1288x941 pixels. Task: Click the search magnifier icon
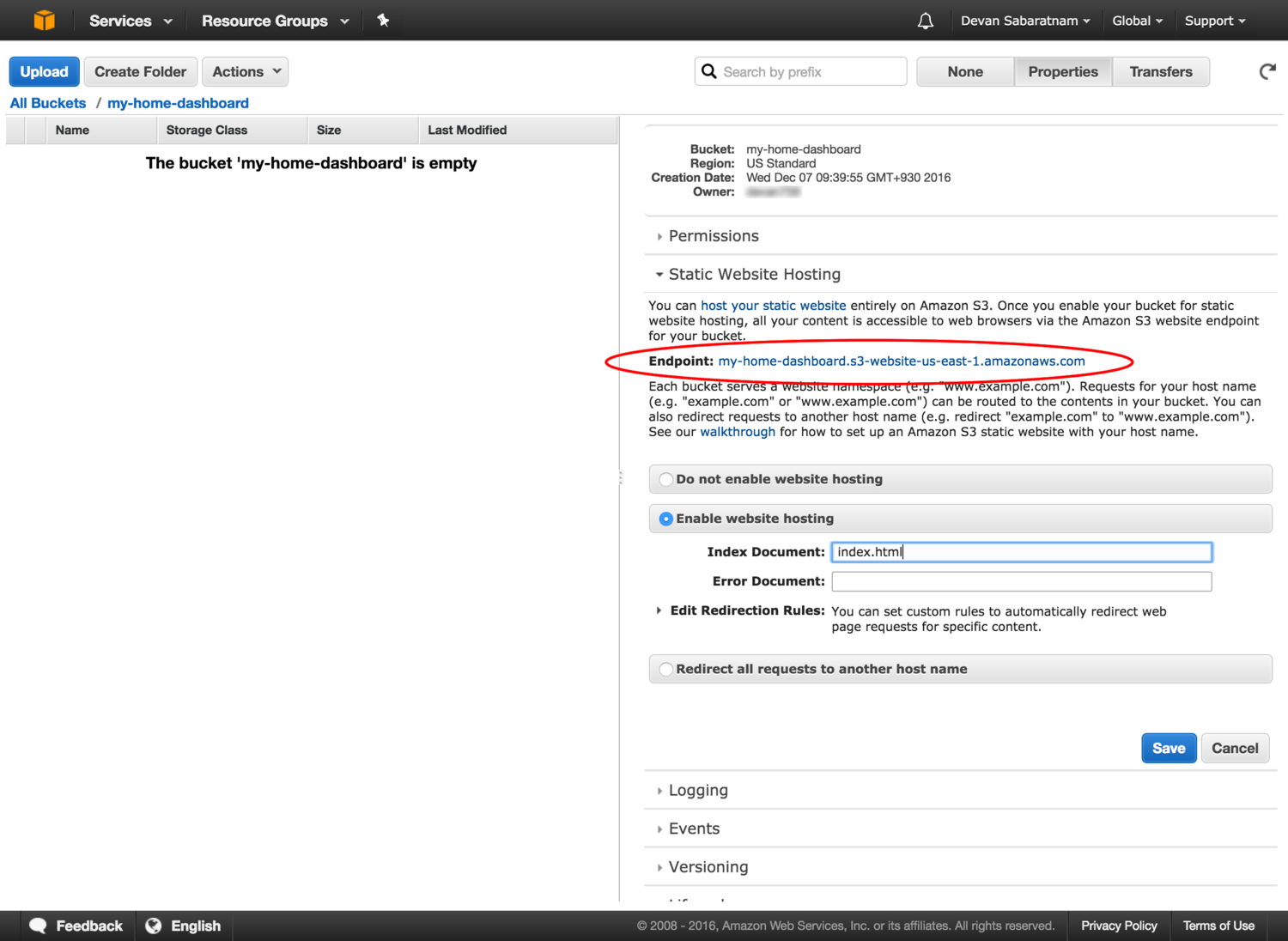[x=709, y=71]
